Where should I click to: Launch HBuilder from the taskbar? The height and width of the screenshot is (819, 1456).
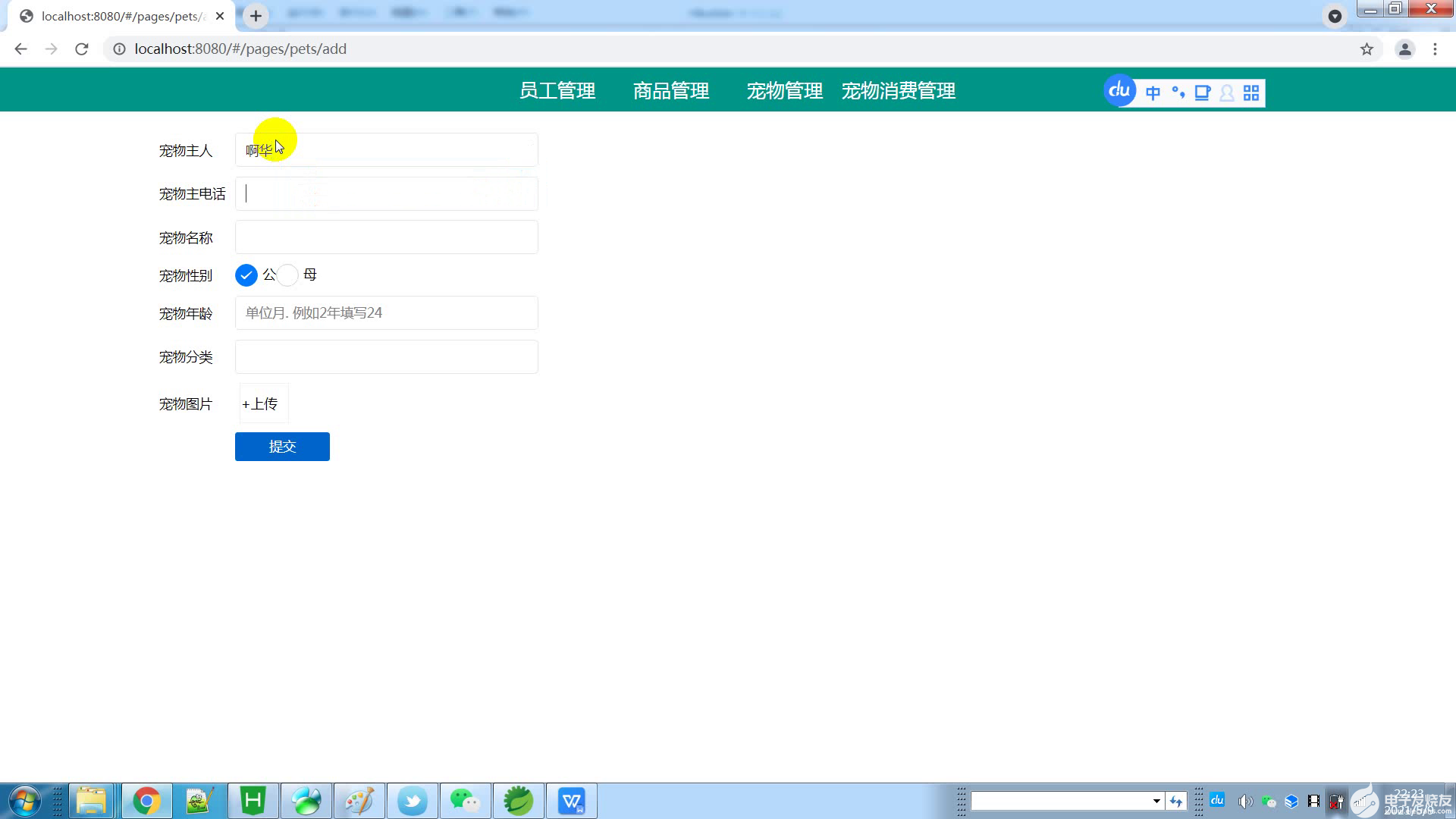pyautogui.click(x=253, y=801)
